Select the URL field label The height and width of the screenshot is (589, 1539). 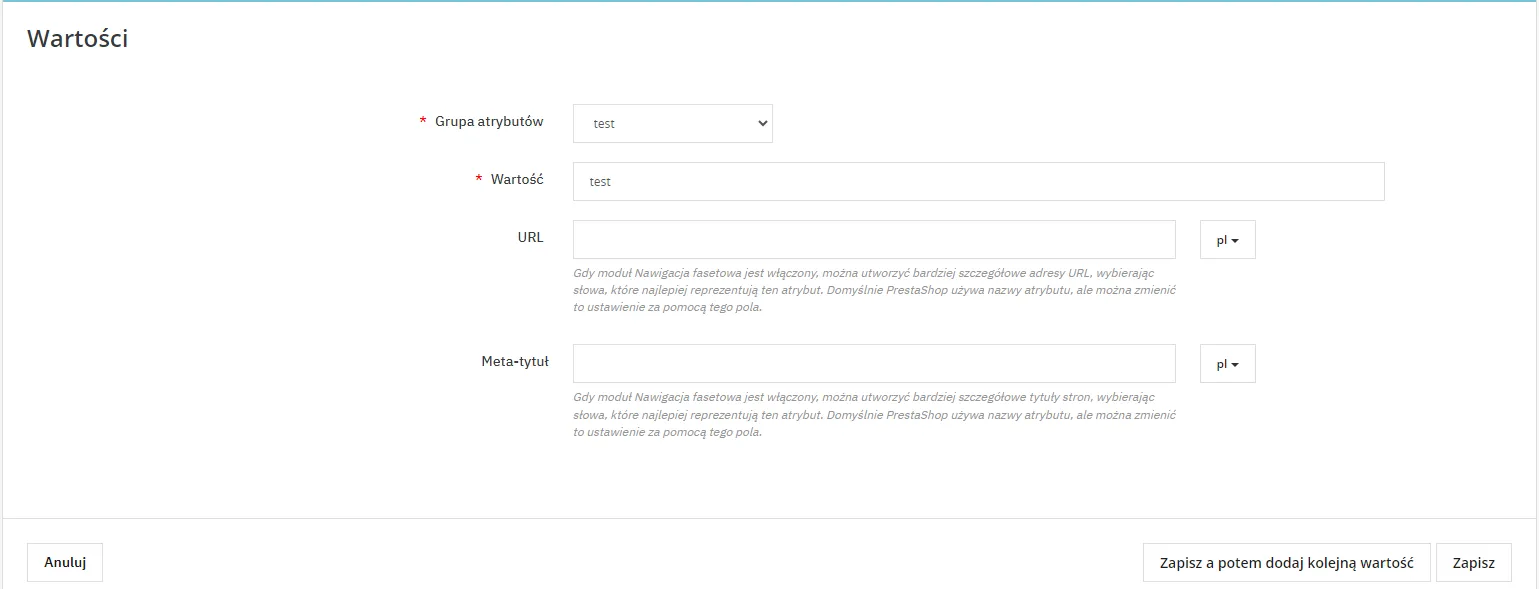click(x=530, y=238)
